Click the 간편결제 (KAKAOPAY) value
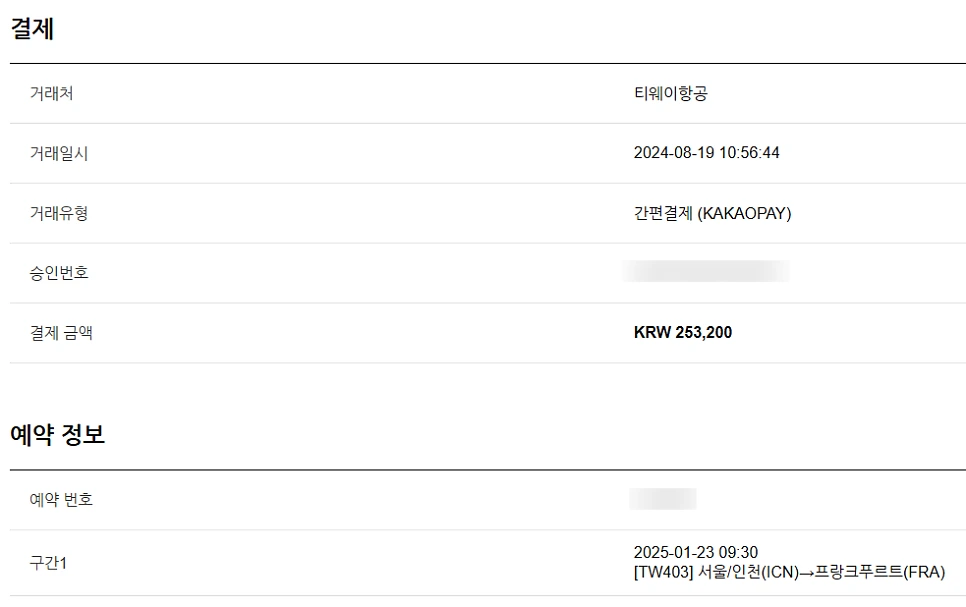 click(713, 213)
